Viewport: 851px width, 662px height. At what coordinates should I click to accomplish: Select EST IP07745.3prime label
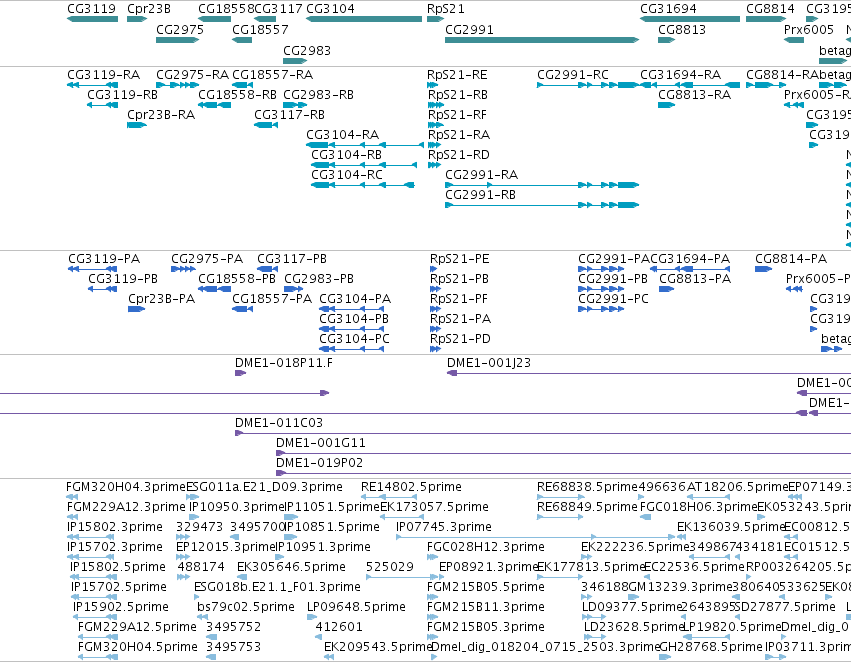coord(444,527)
